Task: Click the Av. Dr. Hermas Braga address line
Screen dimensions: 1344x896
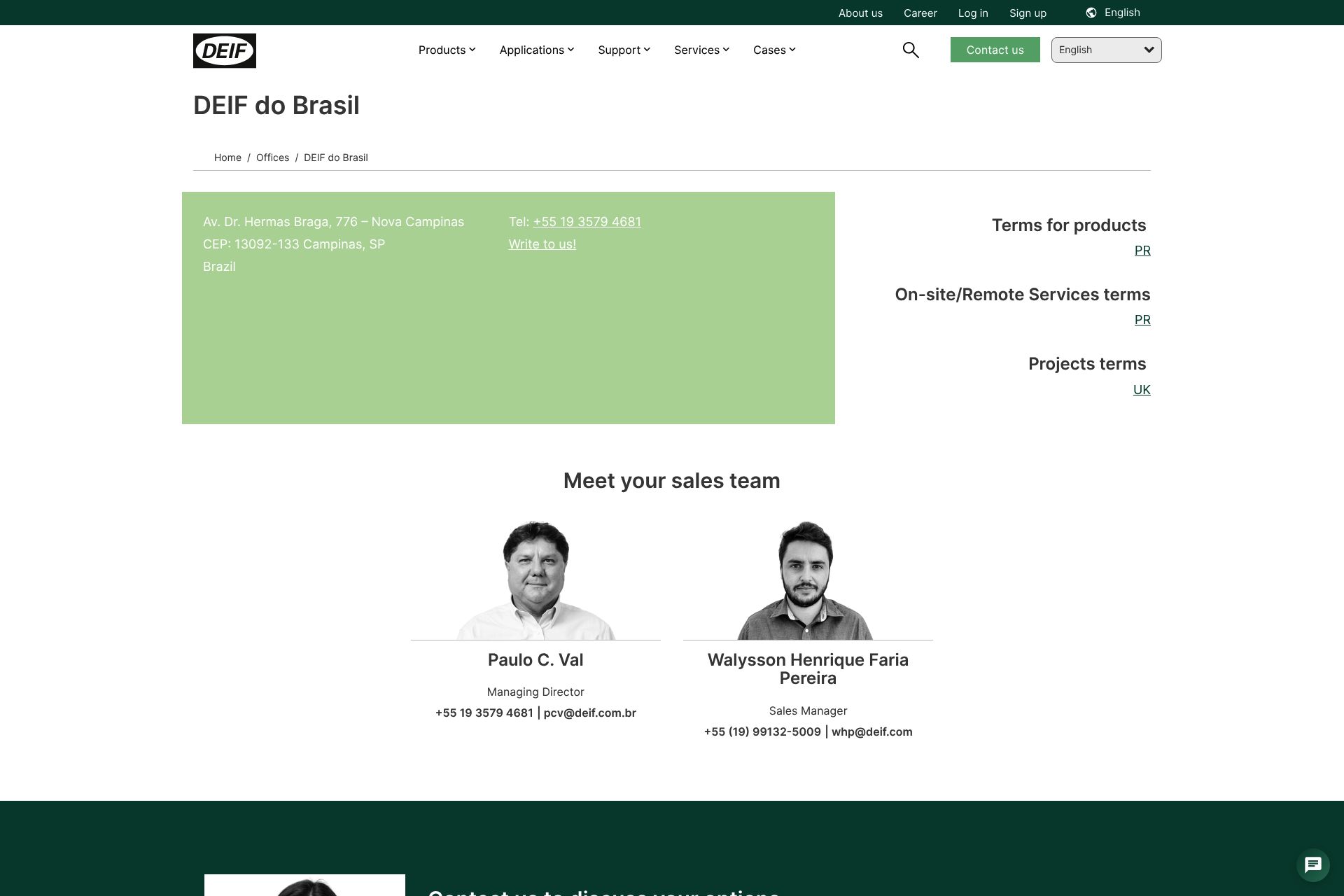Action: tap(333, 222)
